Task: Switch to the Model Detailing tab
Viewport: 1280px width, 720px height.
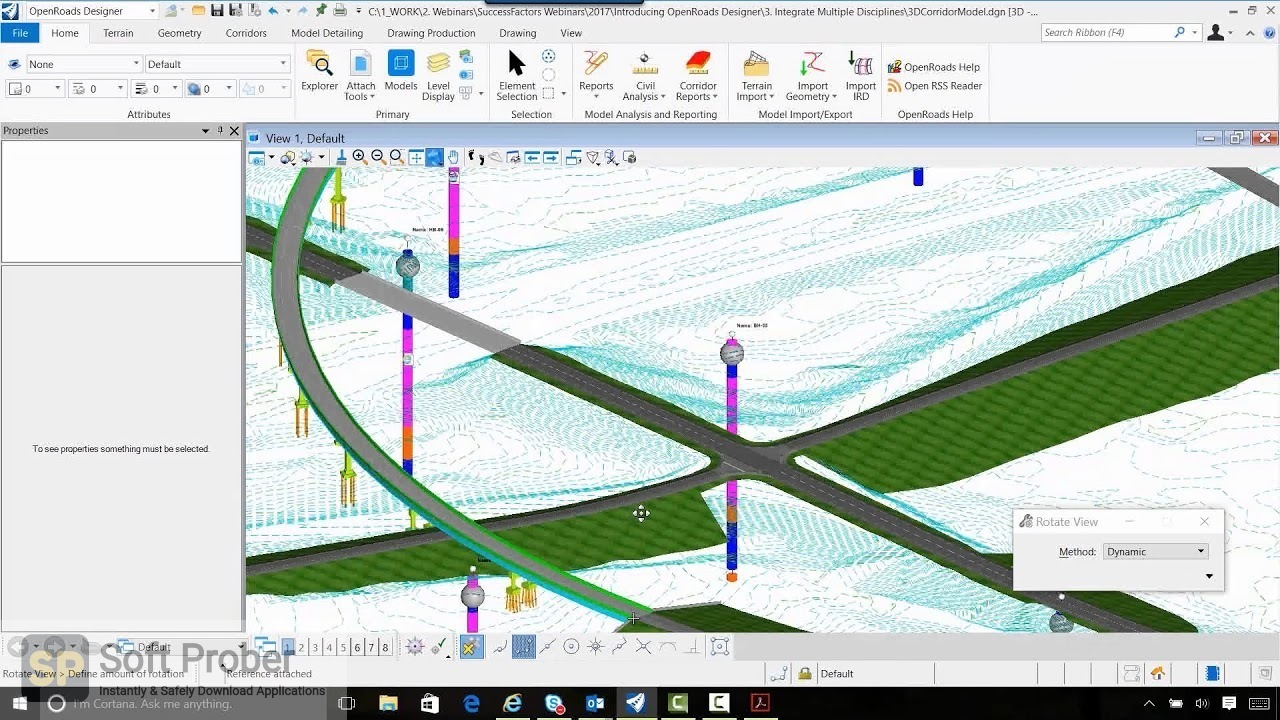Action: point(327,33)
